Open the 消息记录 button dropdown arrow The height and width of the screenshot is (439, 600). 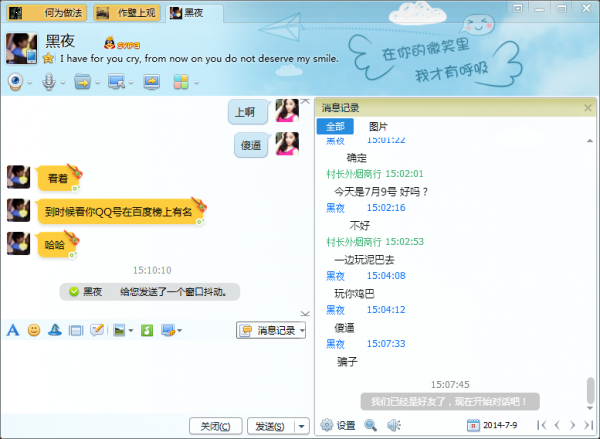(x=302, y=330)
